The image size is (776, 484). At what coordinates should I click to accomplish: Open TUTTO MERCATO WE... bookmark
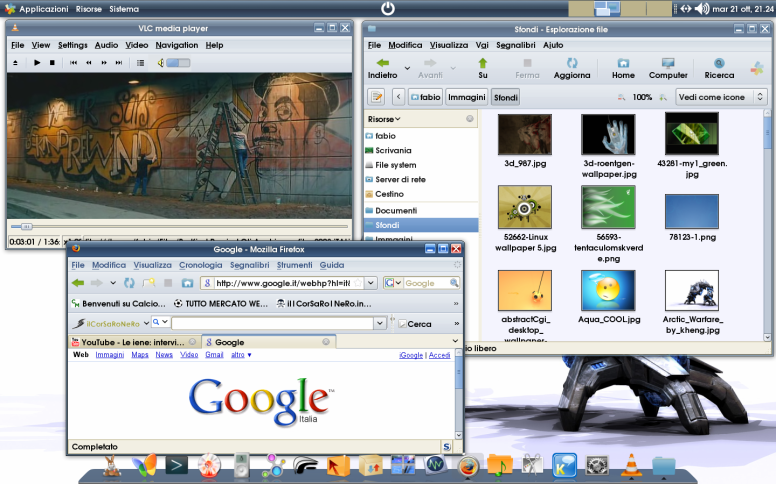tap(221, 304)
